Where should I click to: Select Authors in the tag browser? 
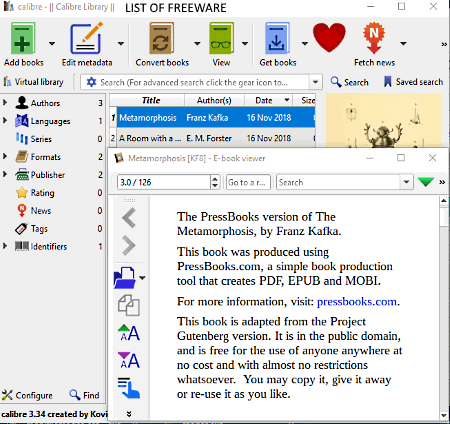(45, 103)
